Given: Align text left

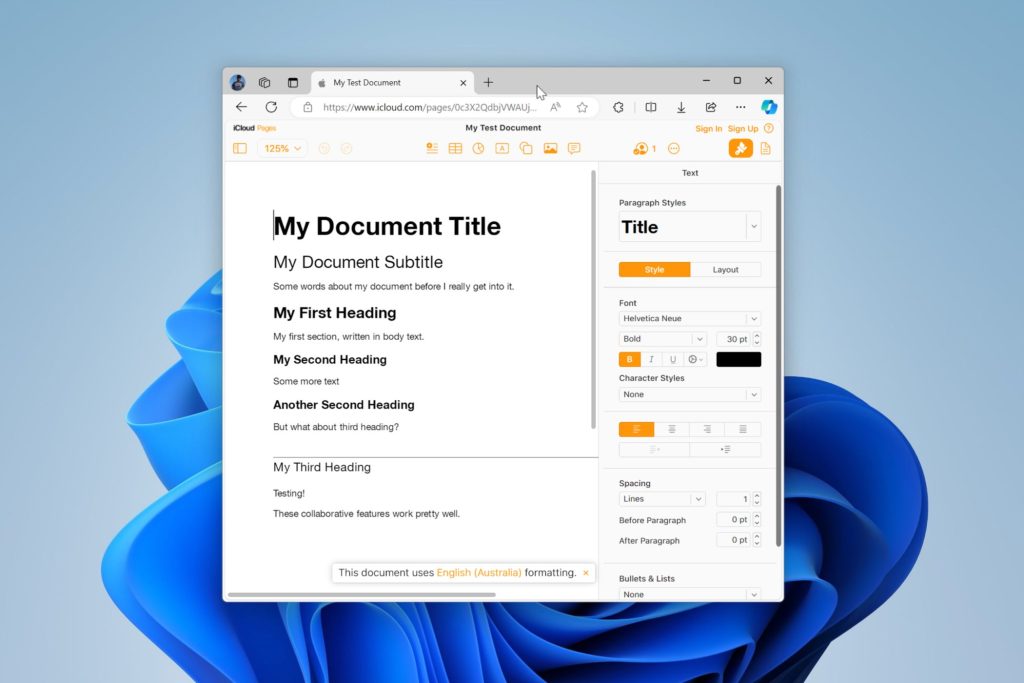Looking at the screenshot, I should (637, 429).
